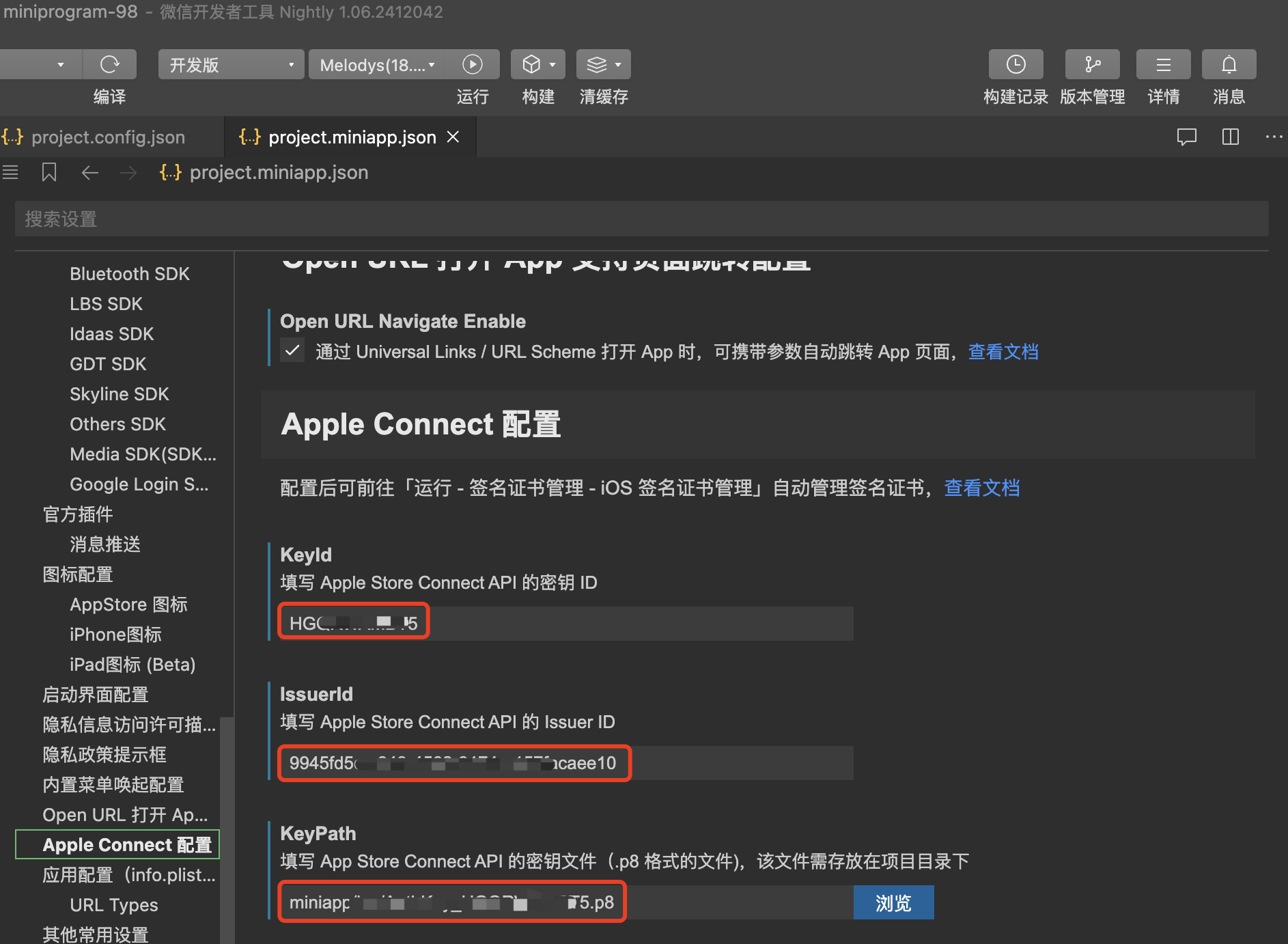Select the Melodys device dropdown

pos(377,64)
